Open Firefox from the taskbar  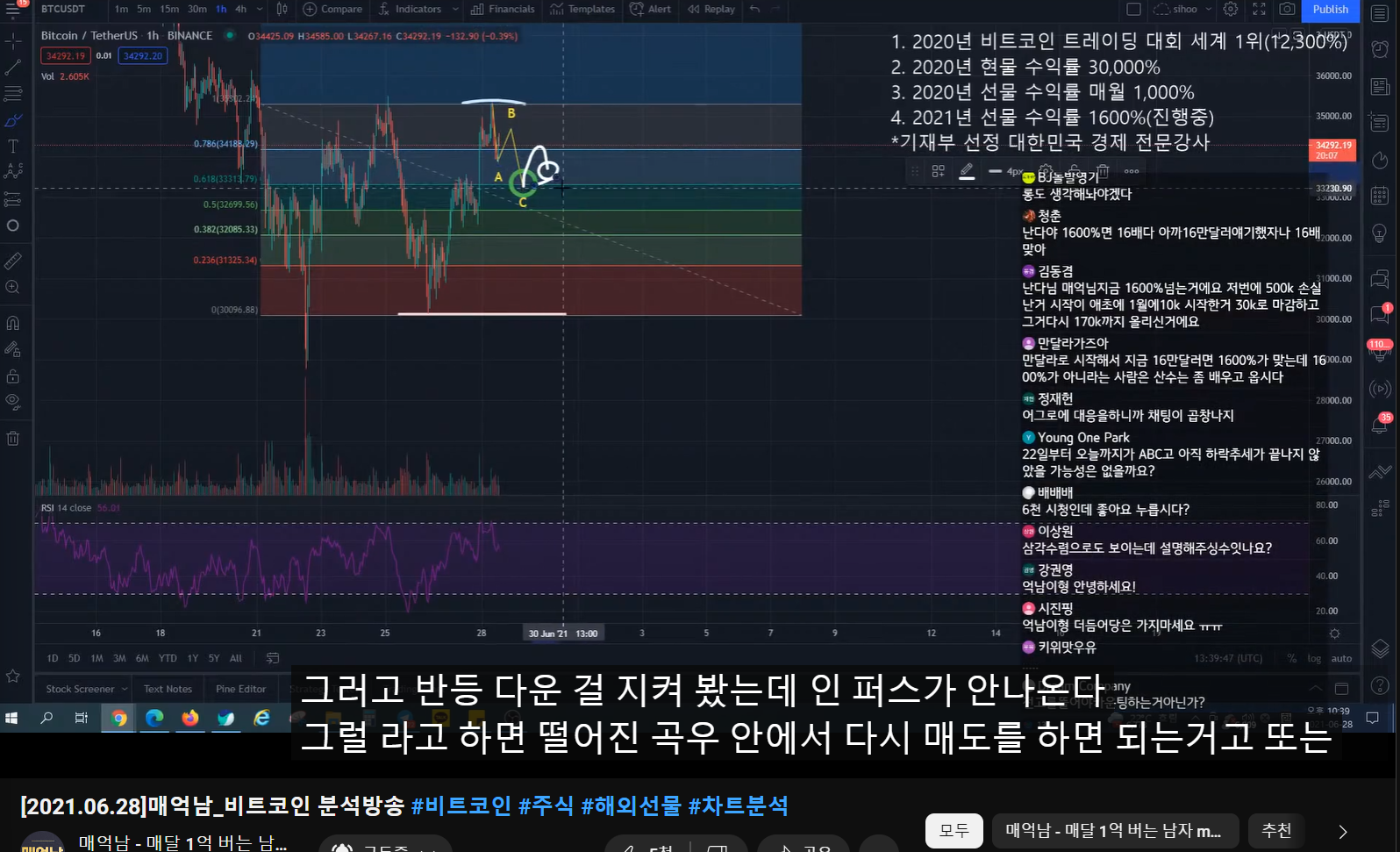(189, 718)
